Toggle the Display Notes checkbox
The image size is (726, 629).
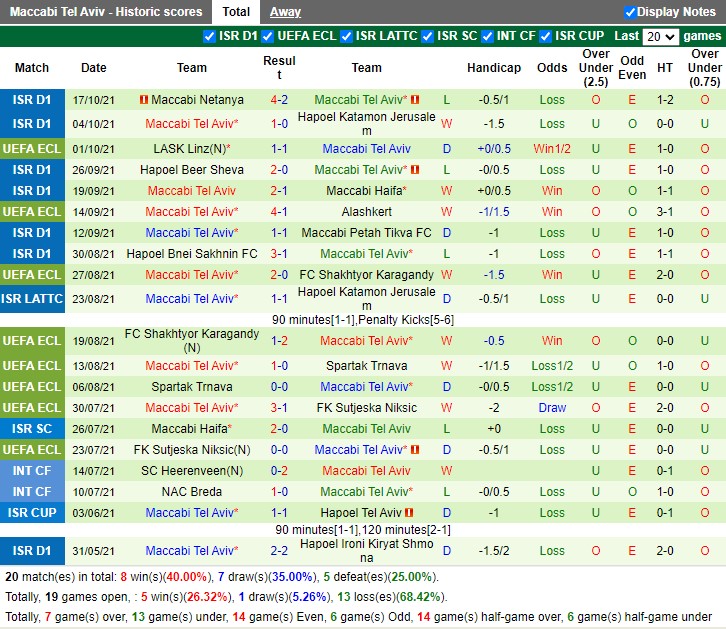[x=630, y=12]
